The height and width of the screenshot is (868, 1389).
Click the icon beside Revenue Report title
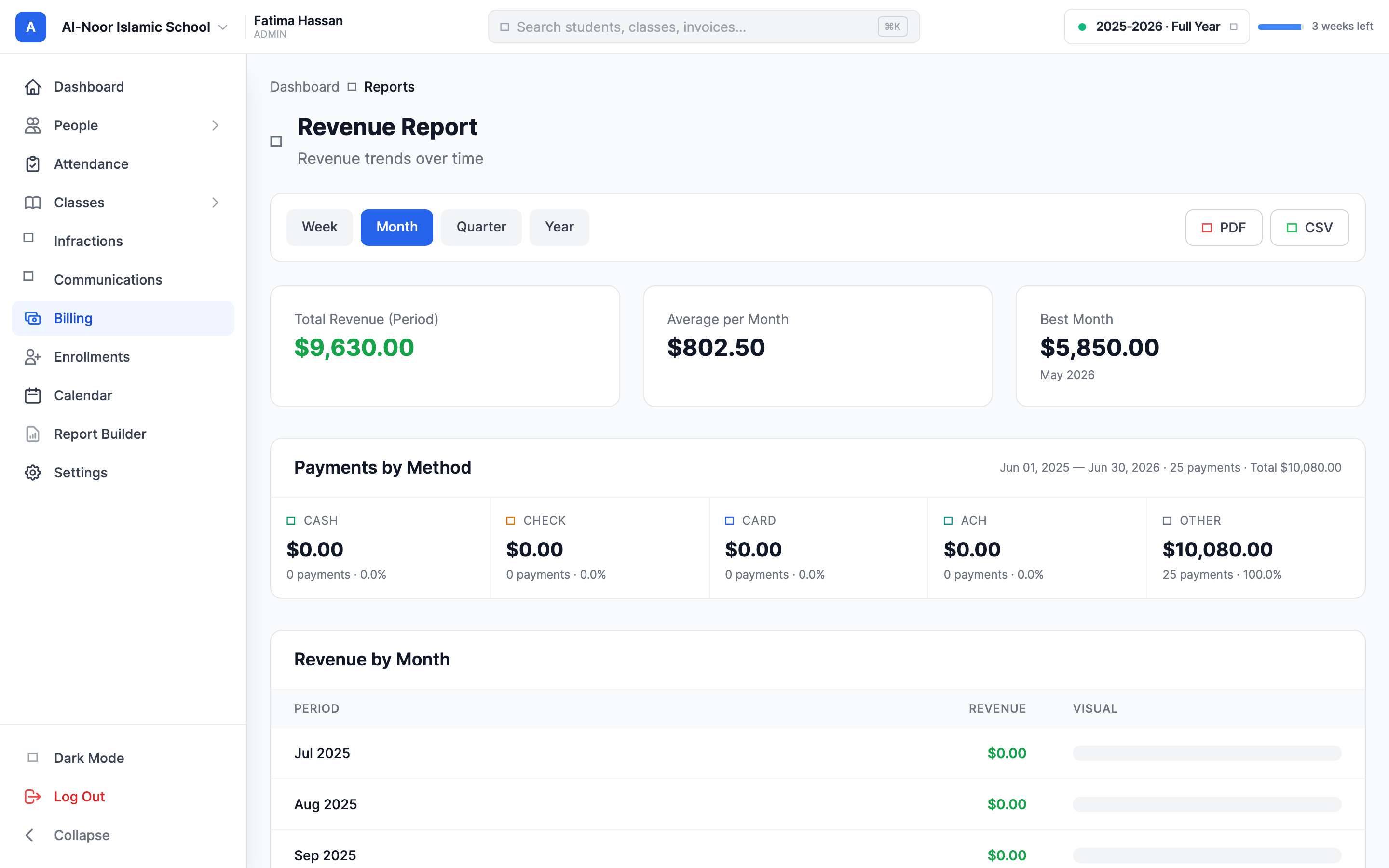click(276, 141)
